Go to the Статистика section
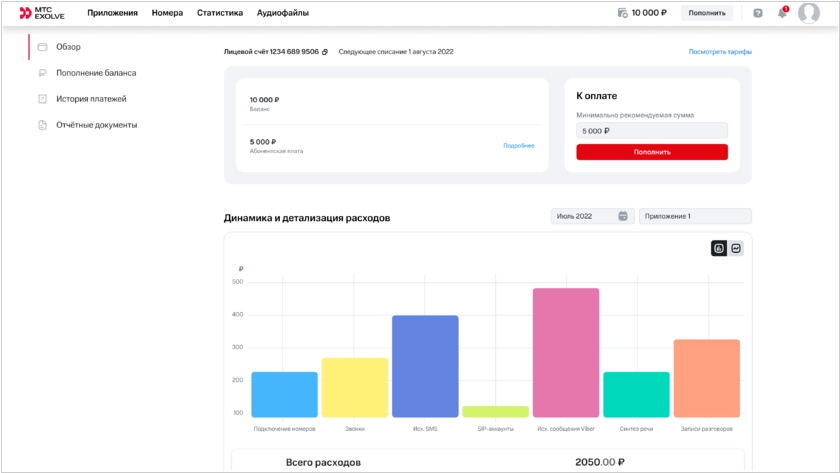Screen dimensions: 840x473 tap(219, 13)
